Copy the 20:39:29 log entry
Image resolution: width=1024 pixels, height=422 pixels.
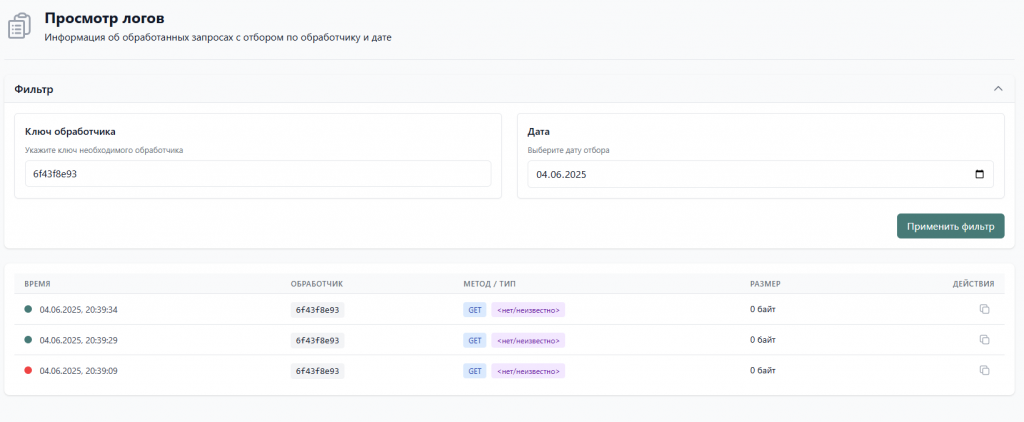[984, 340]
